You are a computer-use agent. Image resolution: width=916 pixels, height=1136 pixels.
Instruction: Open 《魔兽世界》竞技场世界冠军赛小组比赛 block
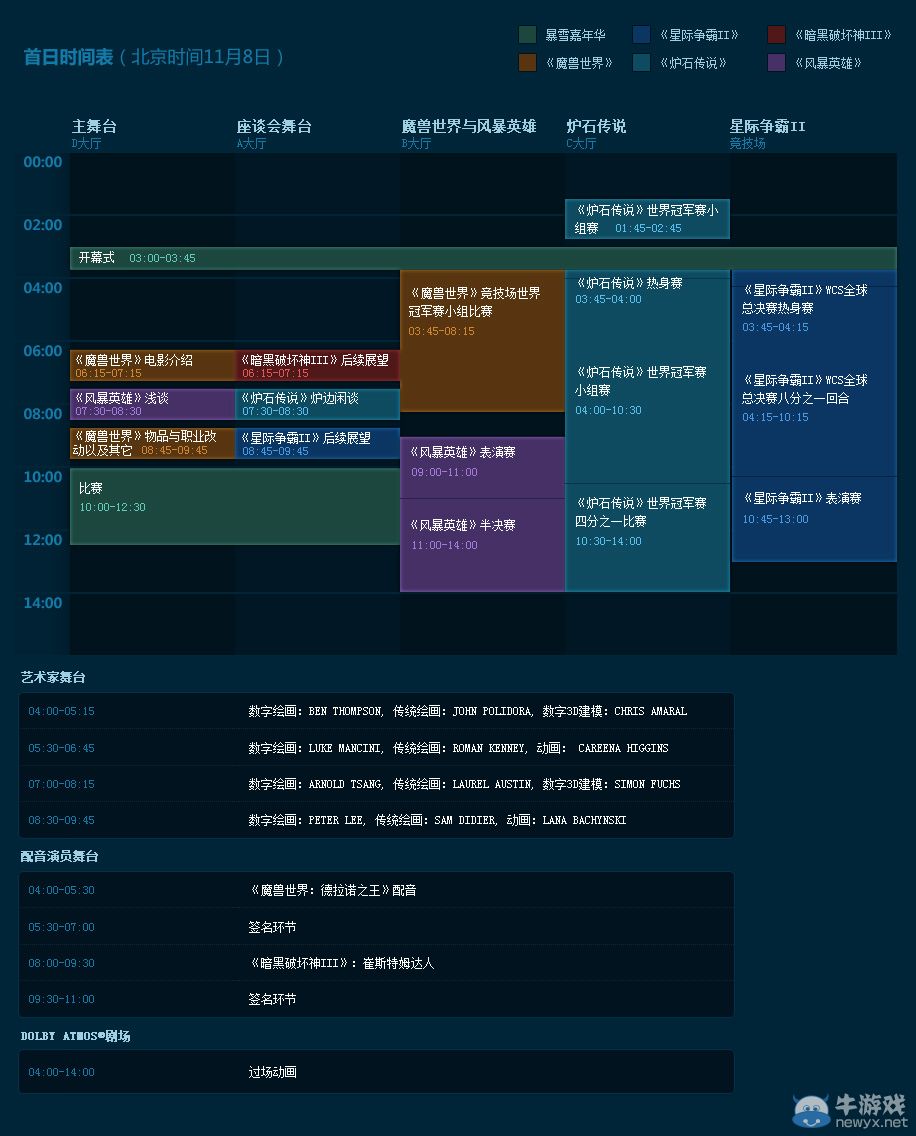point(483,341)
